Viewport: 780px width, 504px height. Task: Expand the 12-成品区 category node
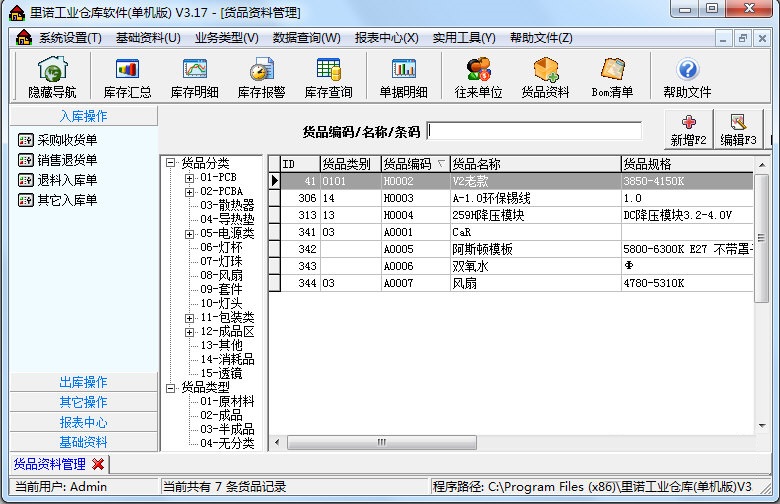click(190, 332)
